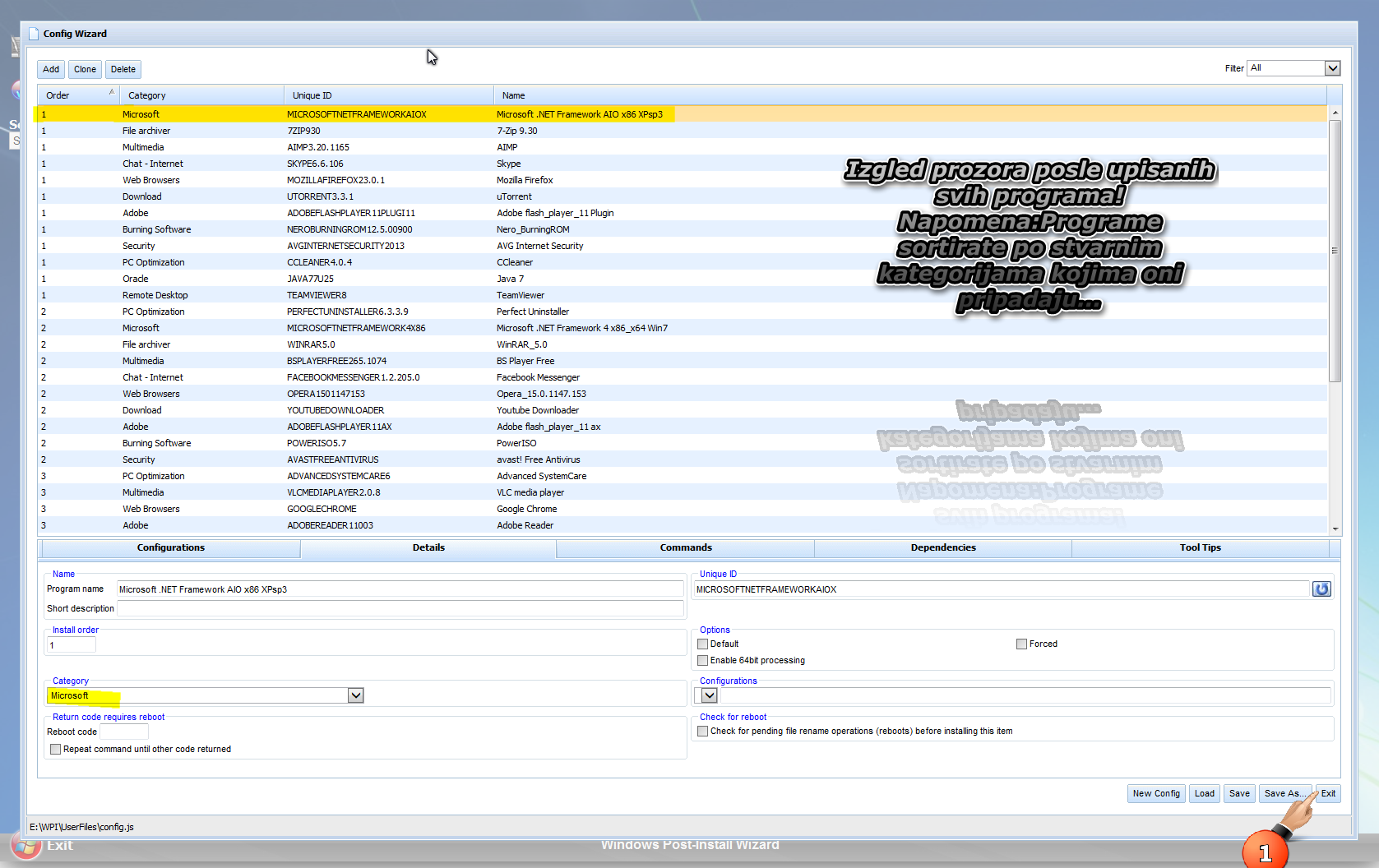Check Enable 64bit processing

click(x=703, y=661)
